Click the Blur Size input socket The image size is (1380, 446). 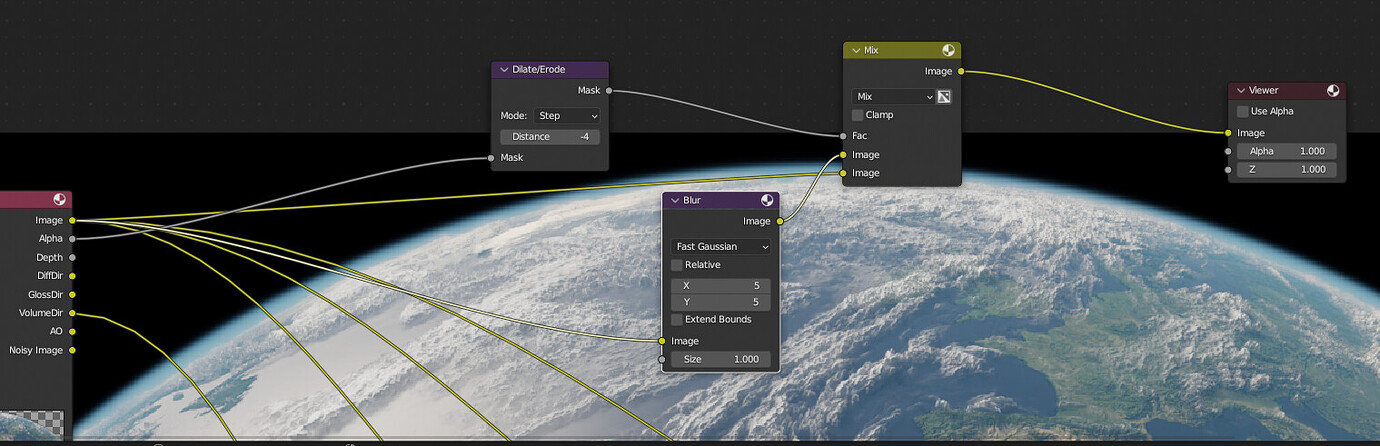click(662, 359)
